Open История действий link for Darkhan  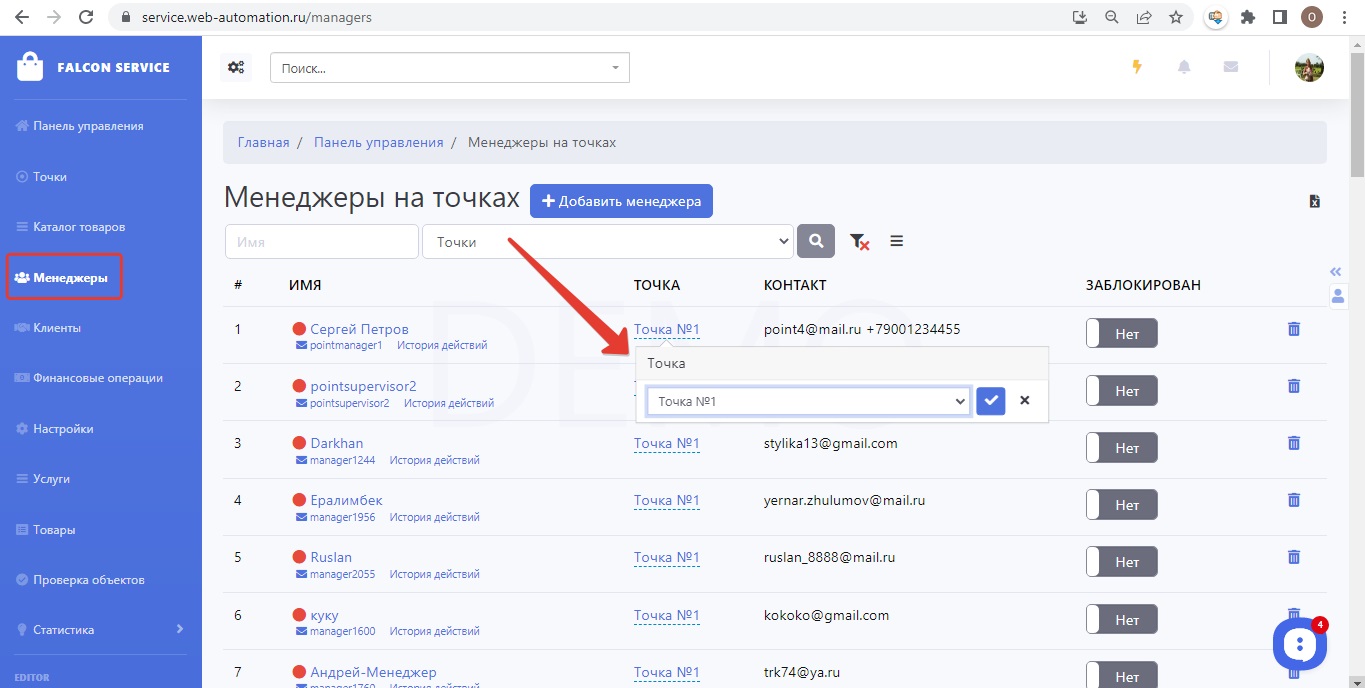(434, 461)
